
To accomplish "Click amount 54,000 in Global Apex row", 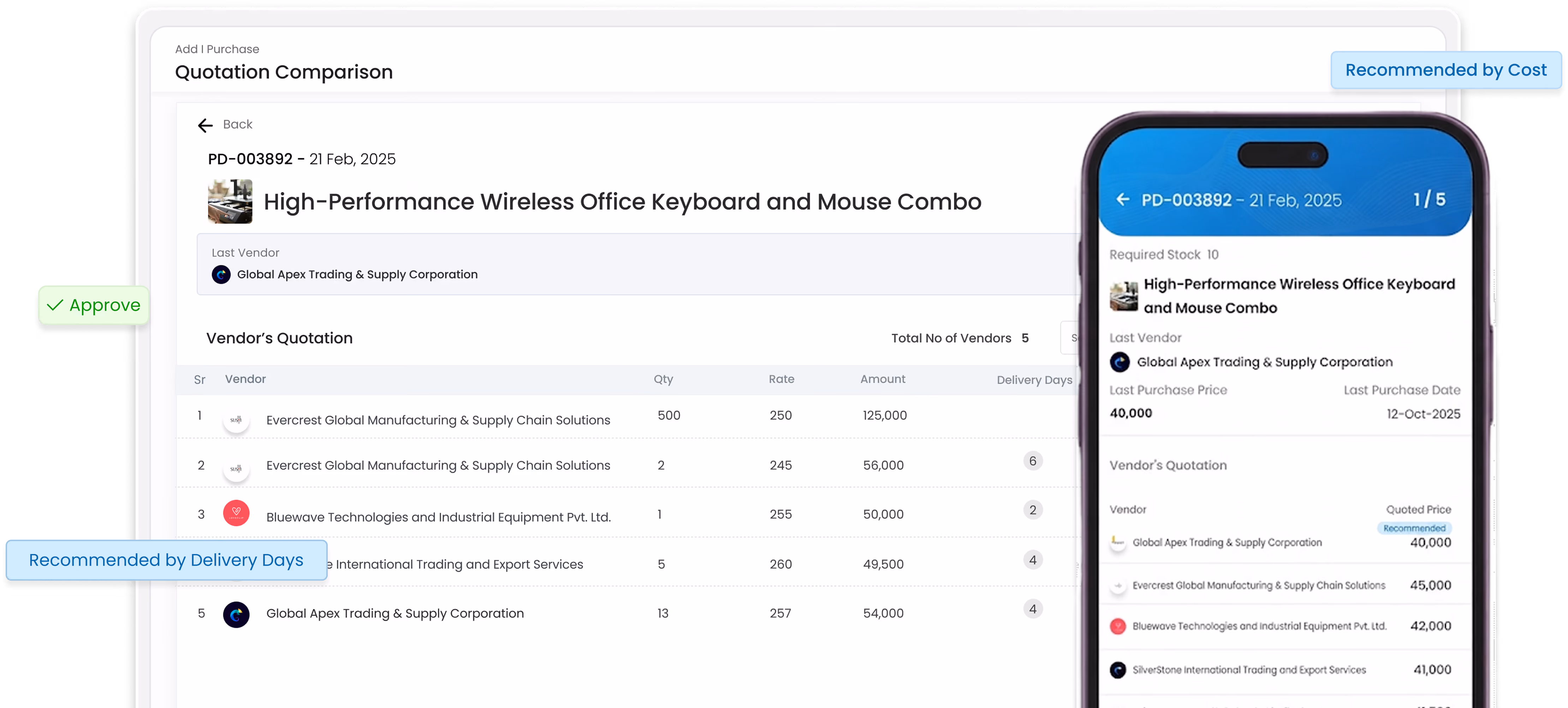I will point(883,613).
